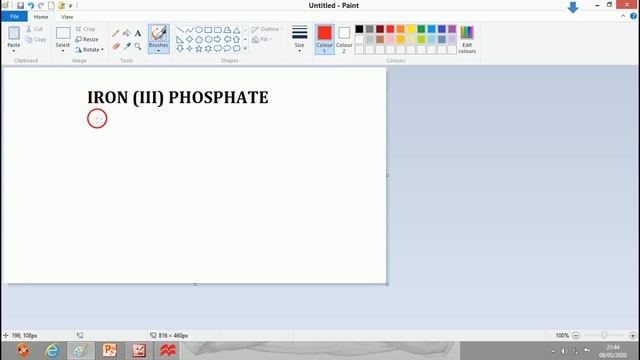Pick the dark red colour swatch
The width and height of the screenshot is (640, 360).
[380, 29]
